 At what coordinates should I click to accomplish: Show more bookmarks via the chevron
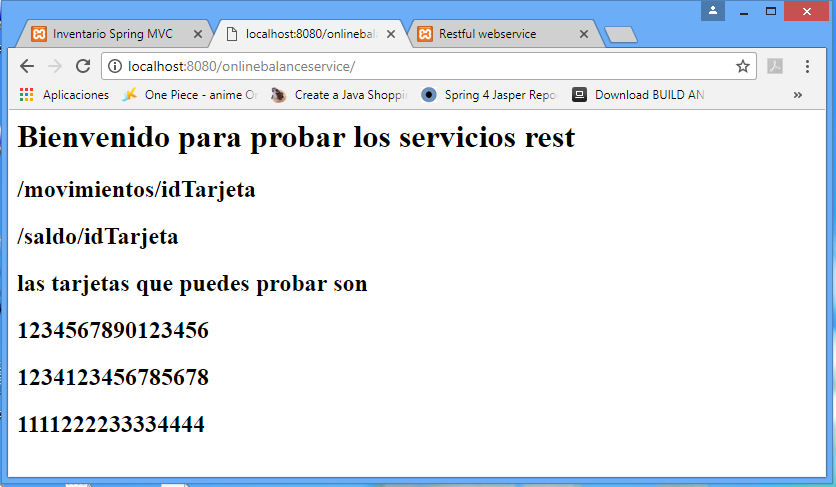[x=798, y=95]
